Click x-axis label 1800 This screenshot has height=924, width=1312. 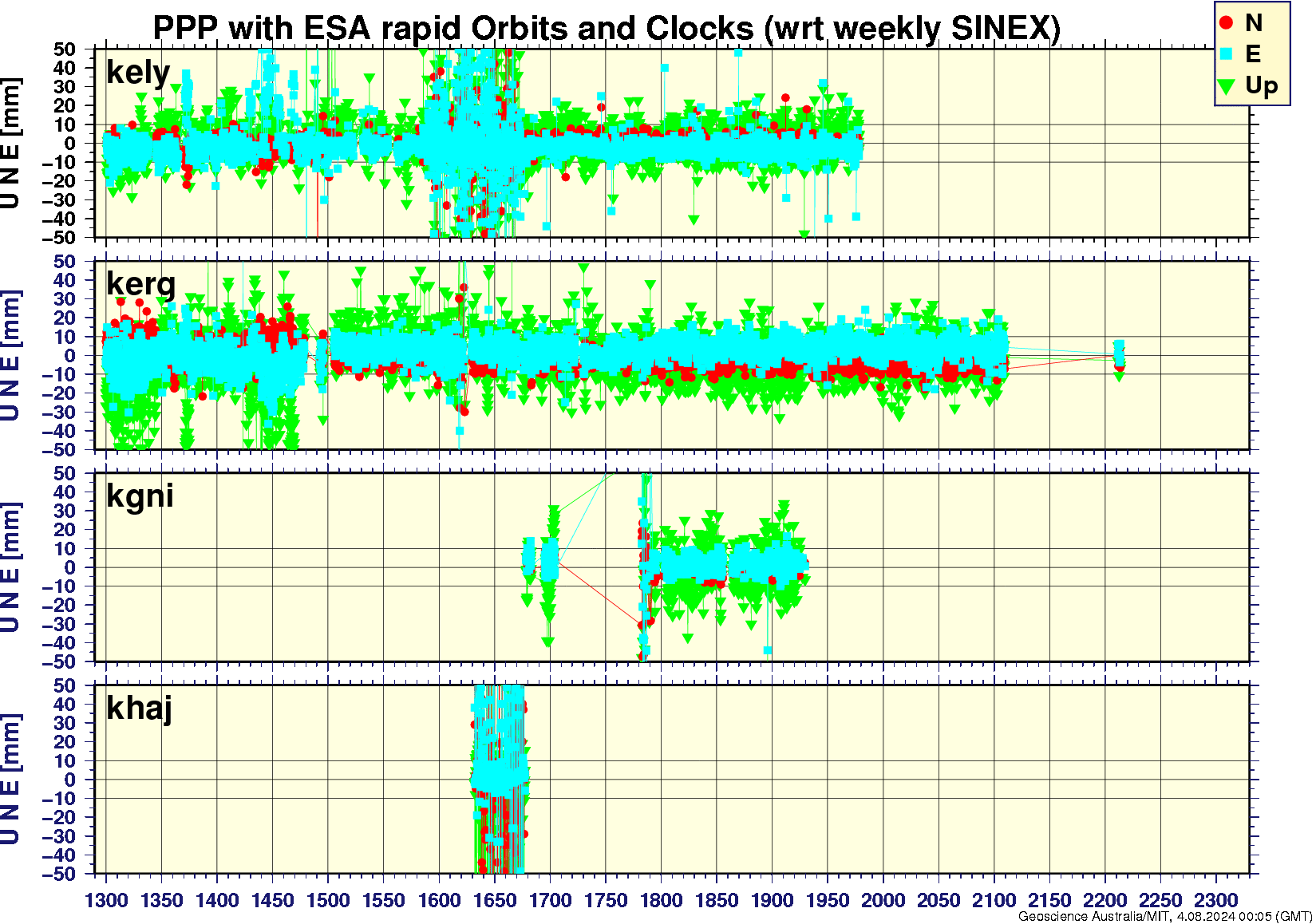(661, 900)
